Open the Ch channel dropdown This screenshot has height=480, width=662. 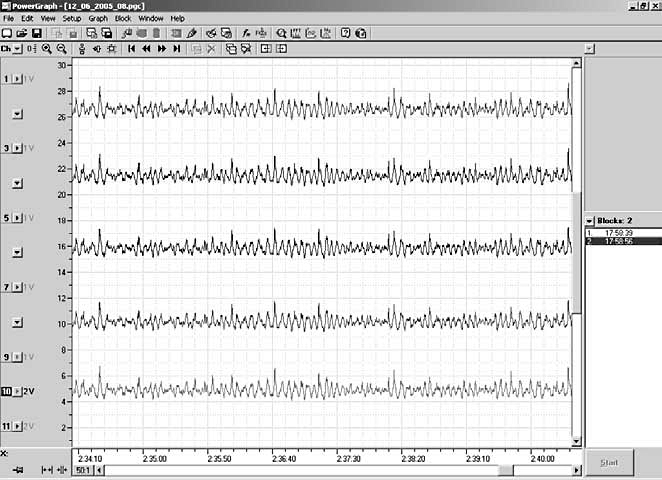17,49
